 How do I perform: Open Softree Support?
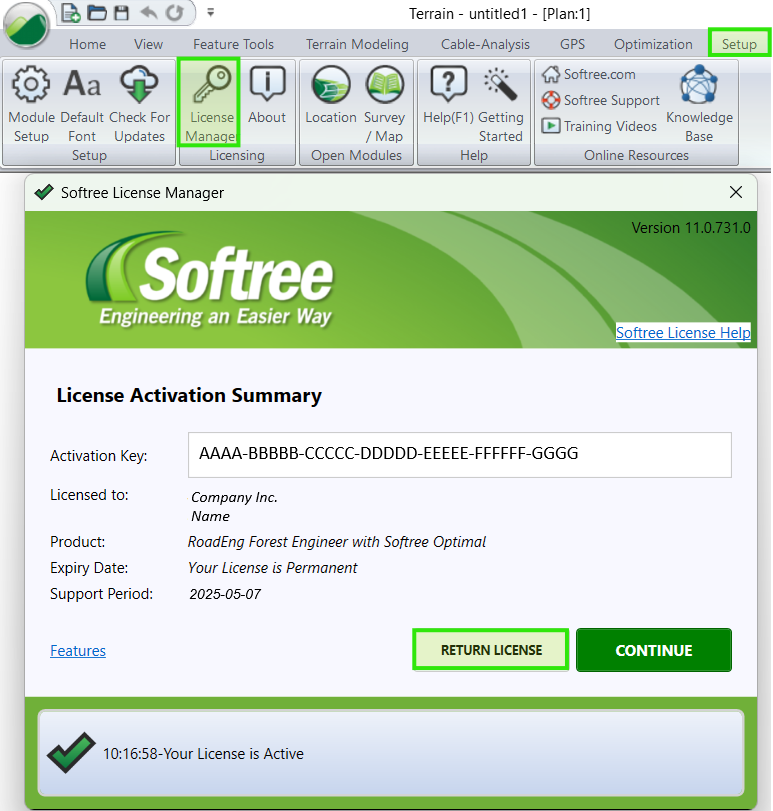(x=601, y=100)
